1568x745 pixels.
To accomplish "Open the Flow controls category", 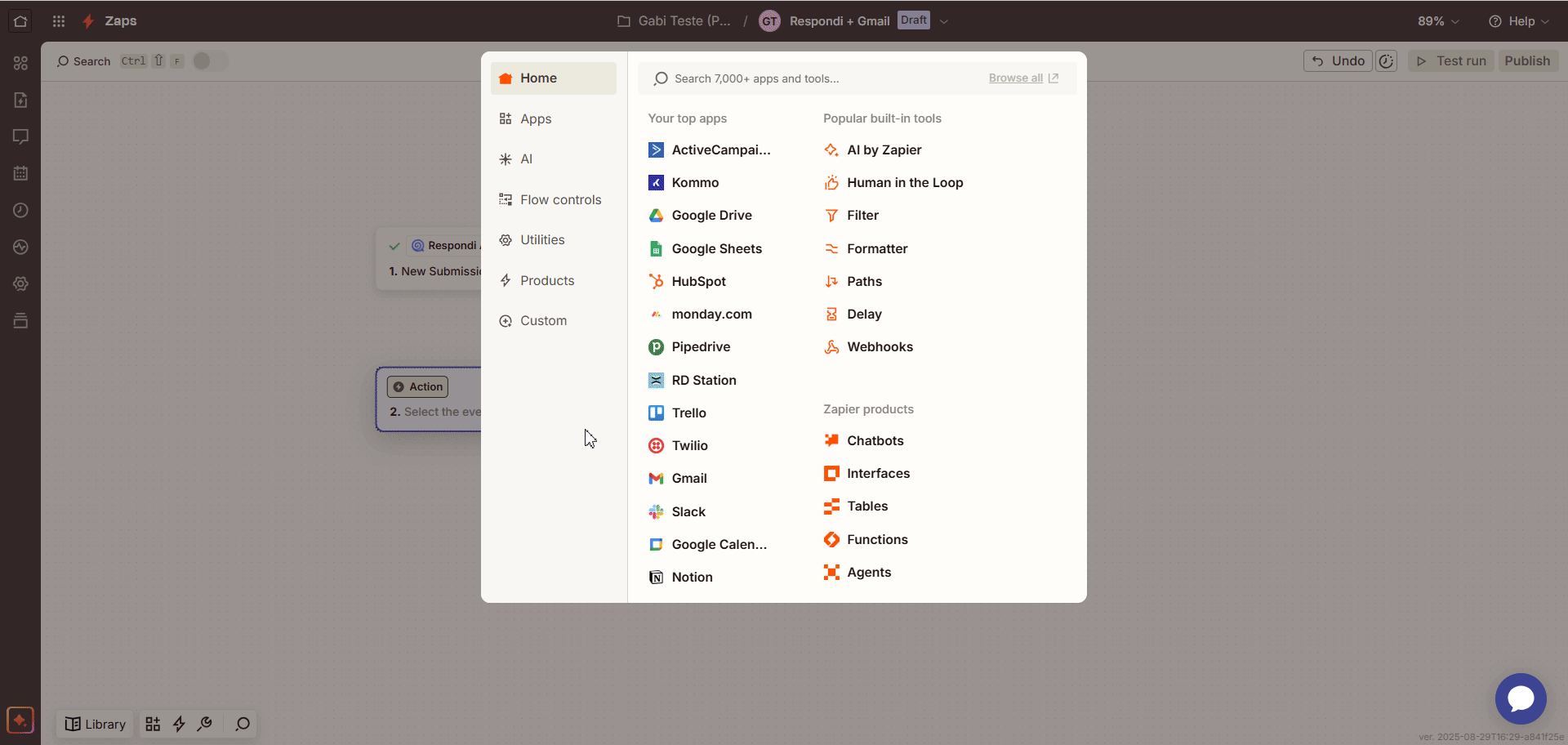I will (x=554, y=200).
